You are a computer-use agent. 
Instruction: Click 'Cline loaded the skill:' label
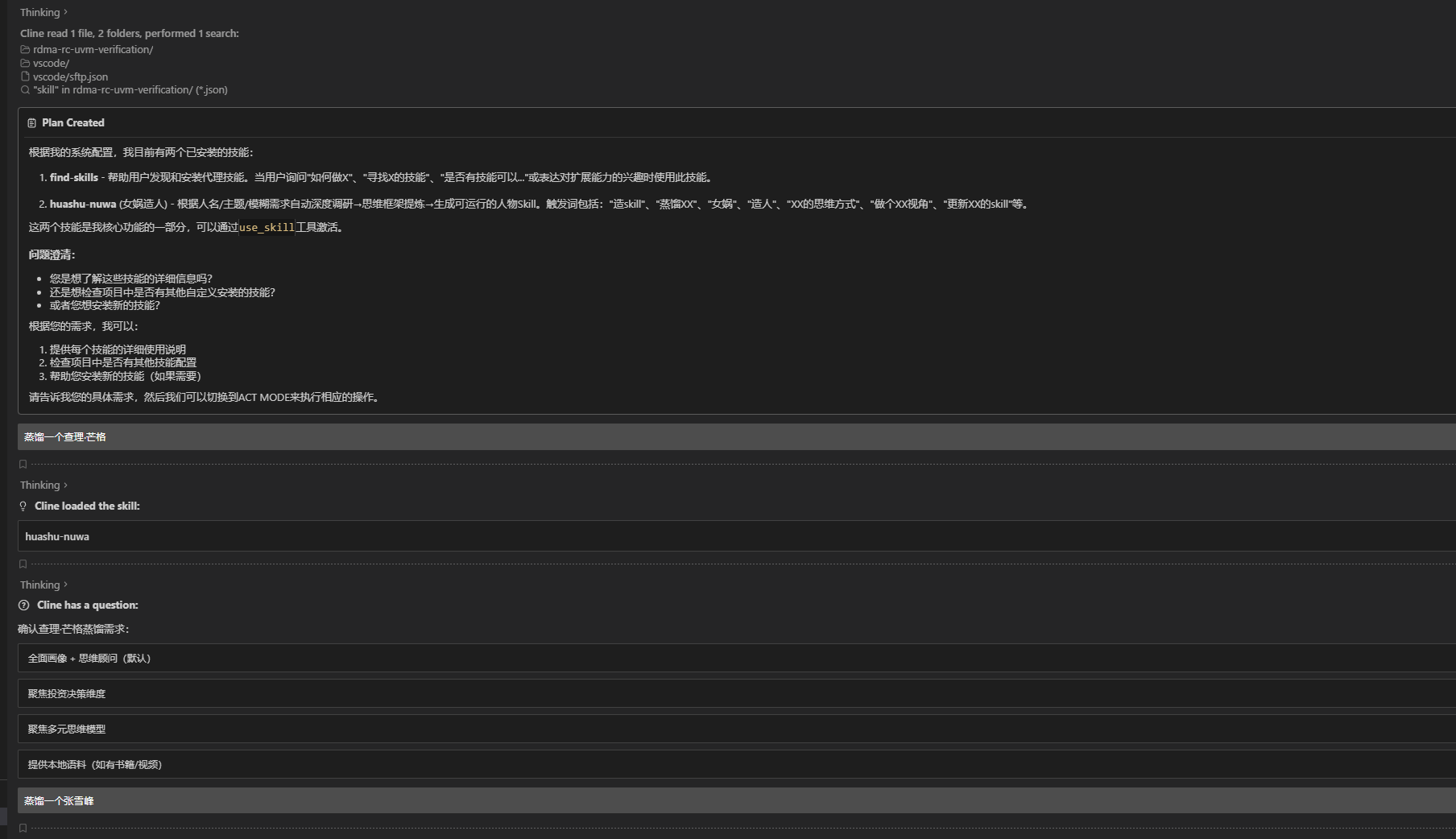click(87, 506)
